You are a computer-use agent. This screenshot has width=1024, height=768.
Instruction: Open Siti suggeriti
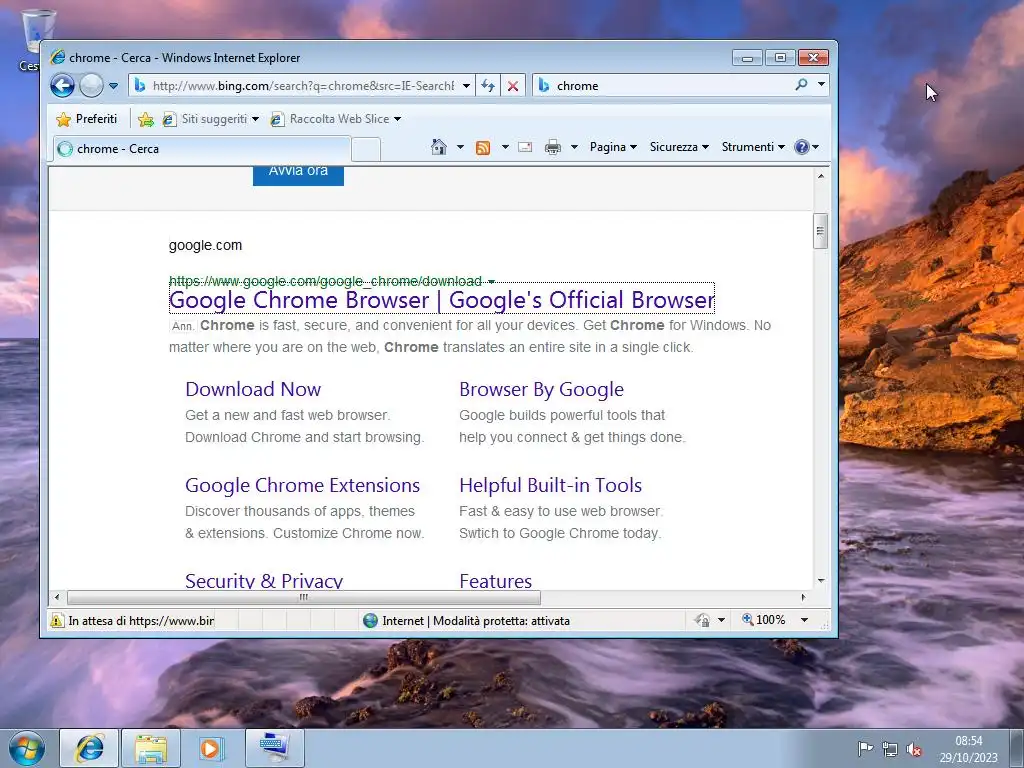point(210,119)
